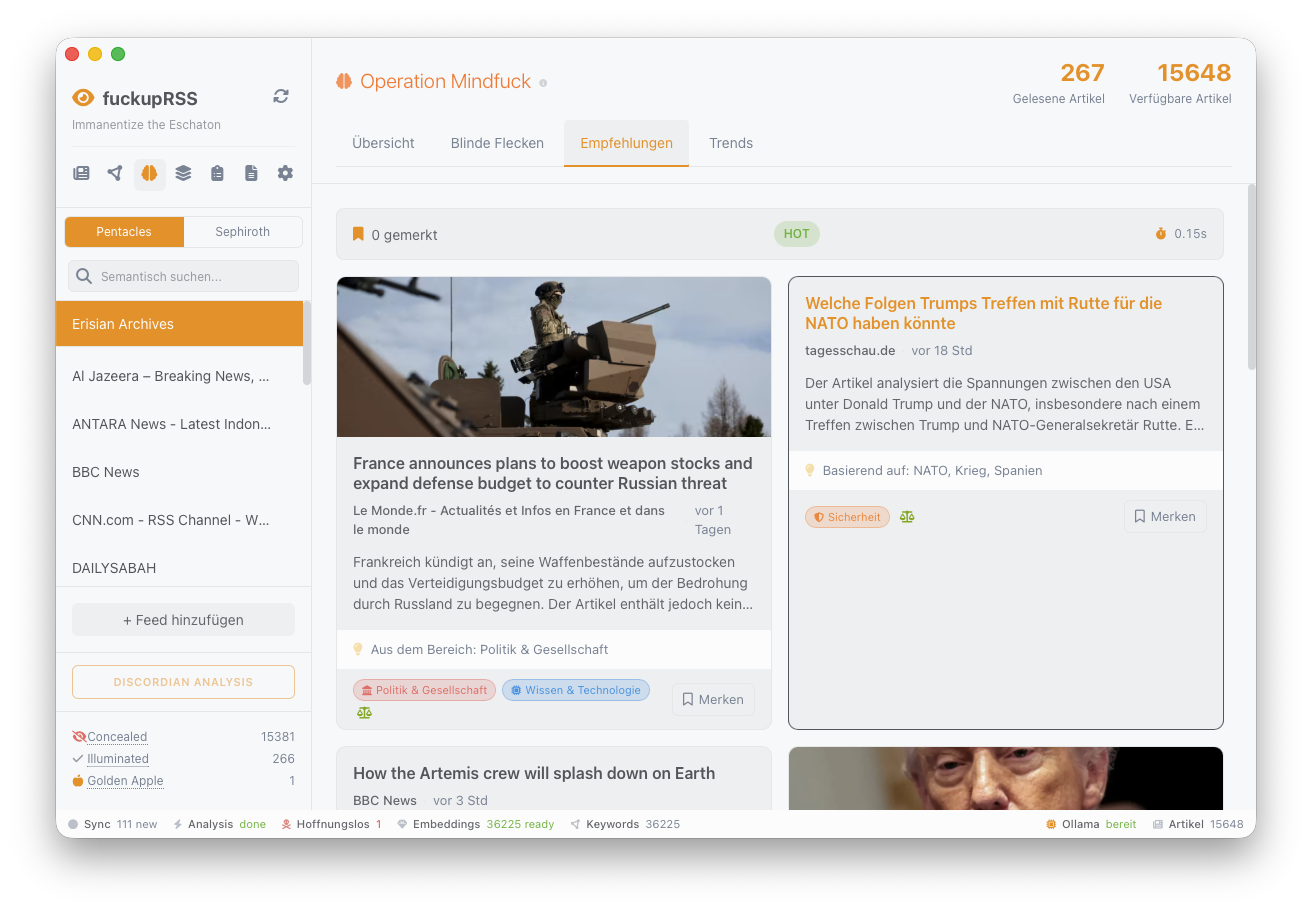Click the semantic search input field
This screenshot has width=1312, height=912.
tap(183, 276)
